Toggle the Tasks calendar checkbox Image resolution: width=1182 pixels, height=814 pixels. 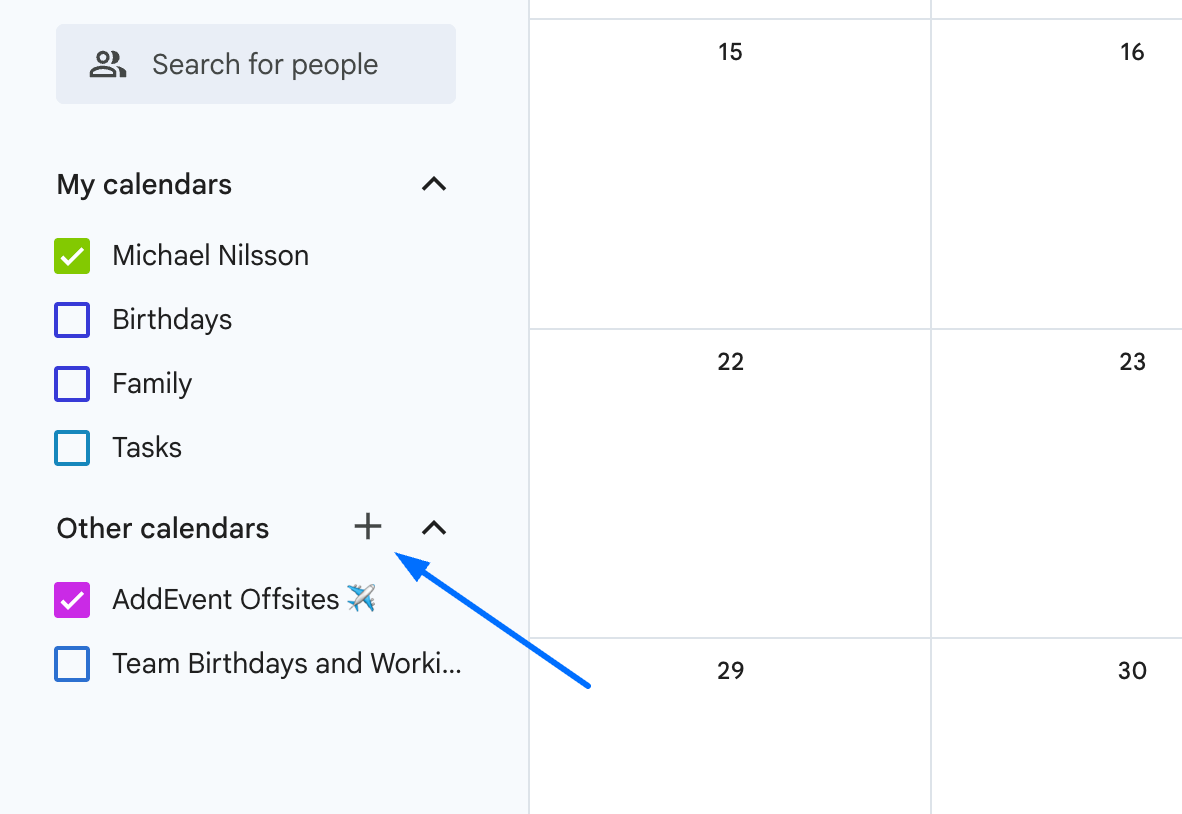click(72, 448)
